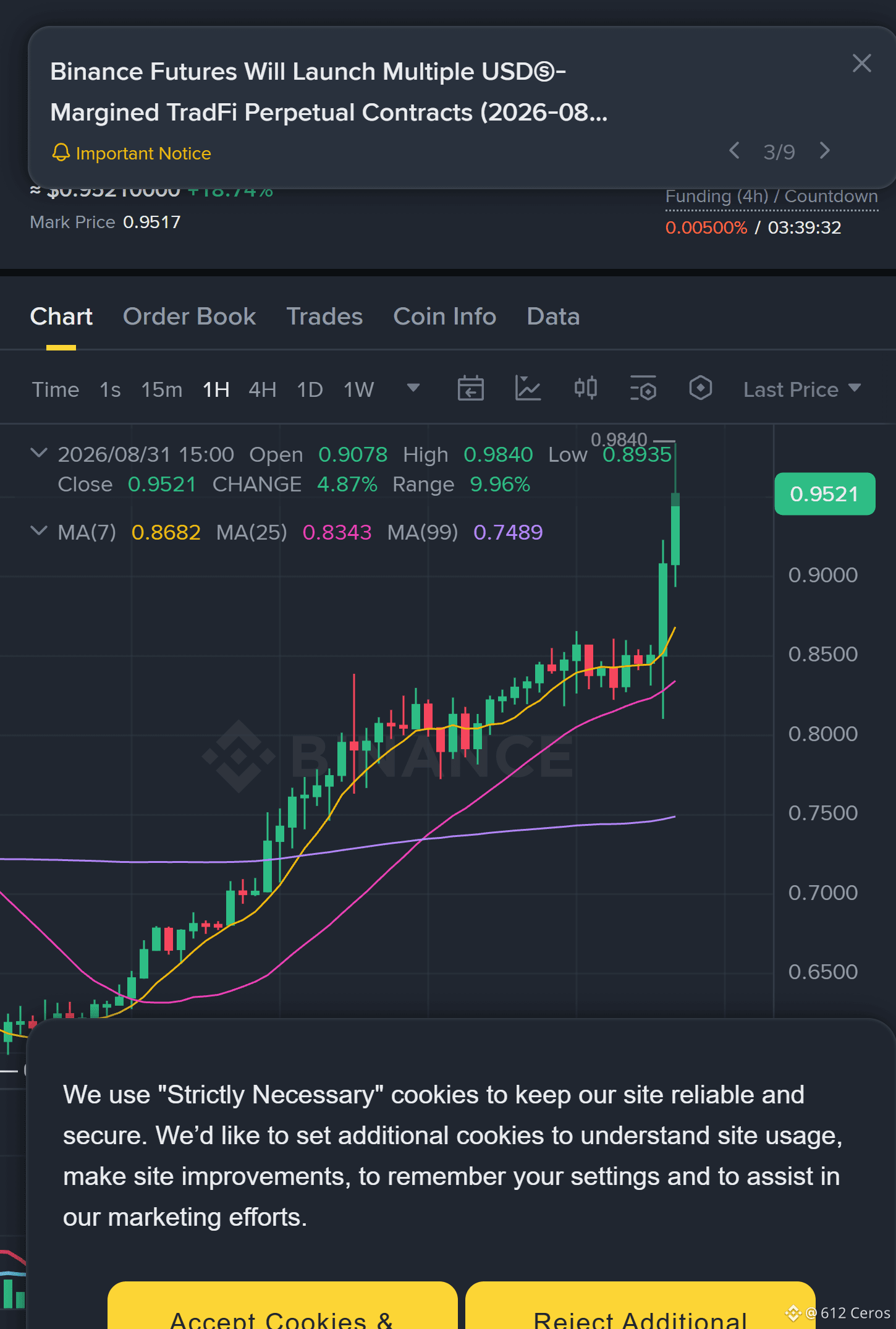Viewport: 896px width, 1329px height.
Task: Expand more time intervals dropdown
Action: click(x=413, y=388)
